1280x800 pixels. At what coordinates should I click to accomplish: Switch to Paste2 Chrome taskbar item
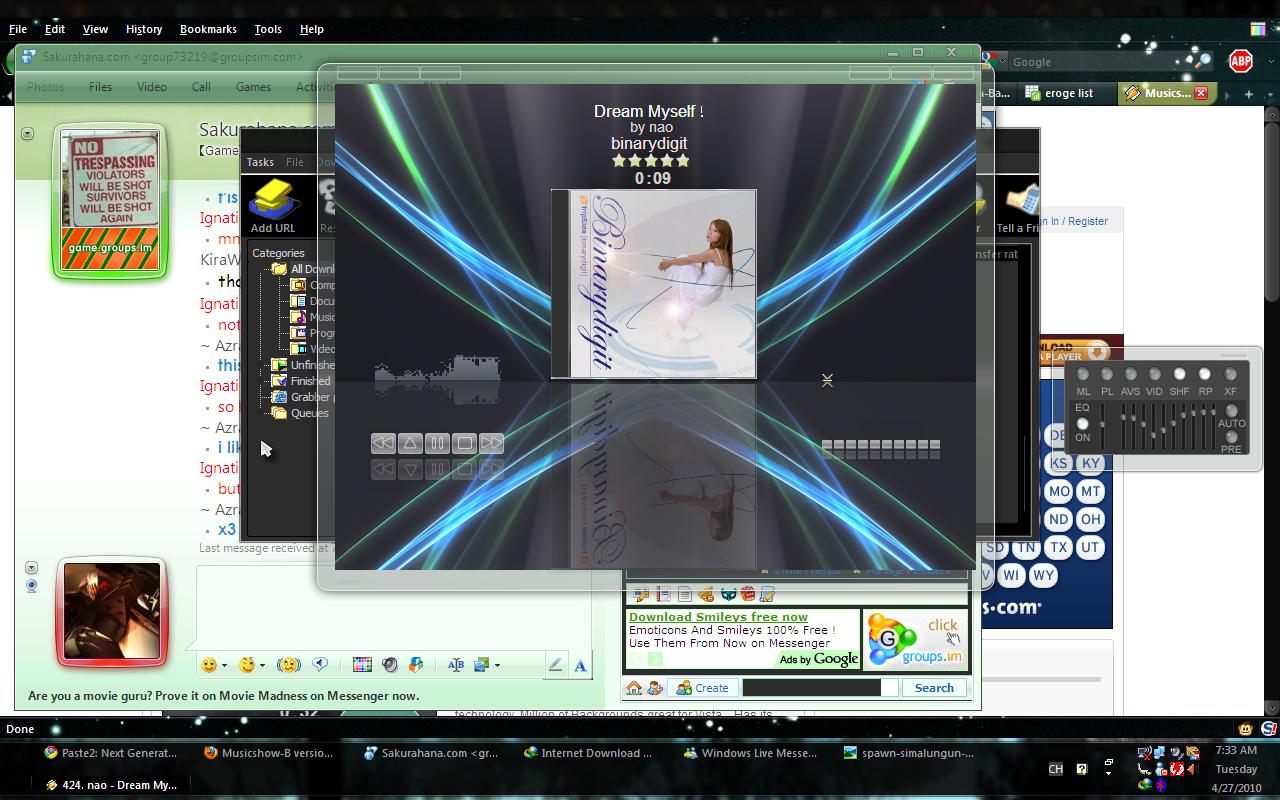pyautogui.click(x=111, y=753)
